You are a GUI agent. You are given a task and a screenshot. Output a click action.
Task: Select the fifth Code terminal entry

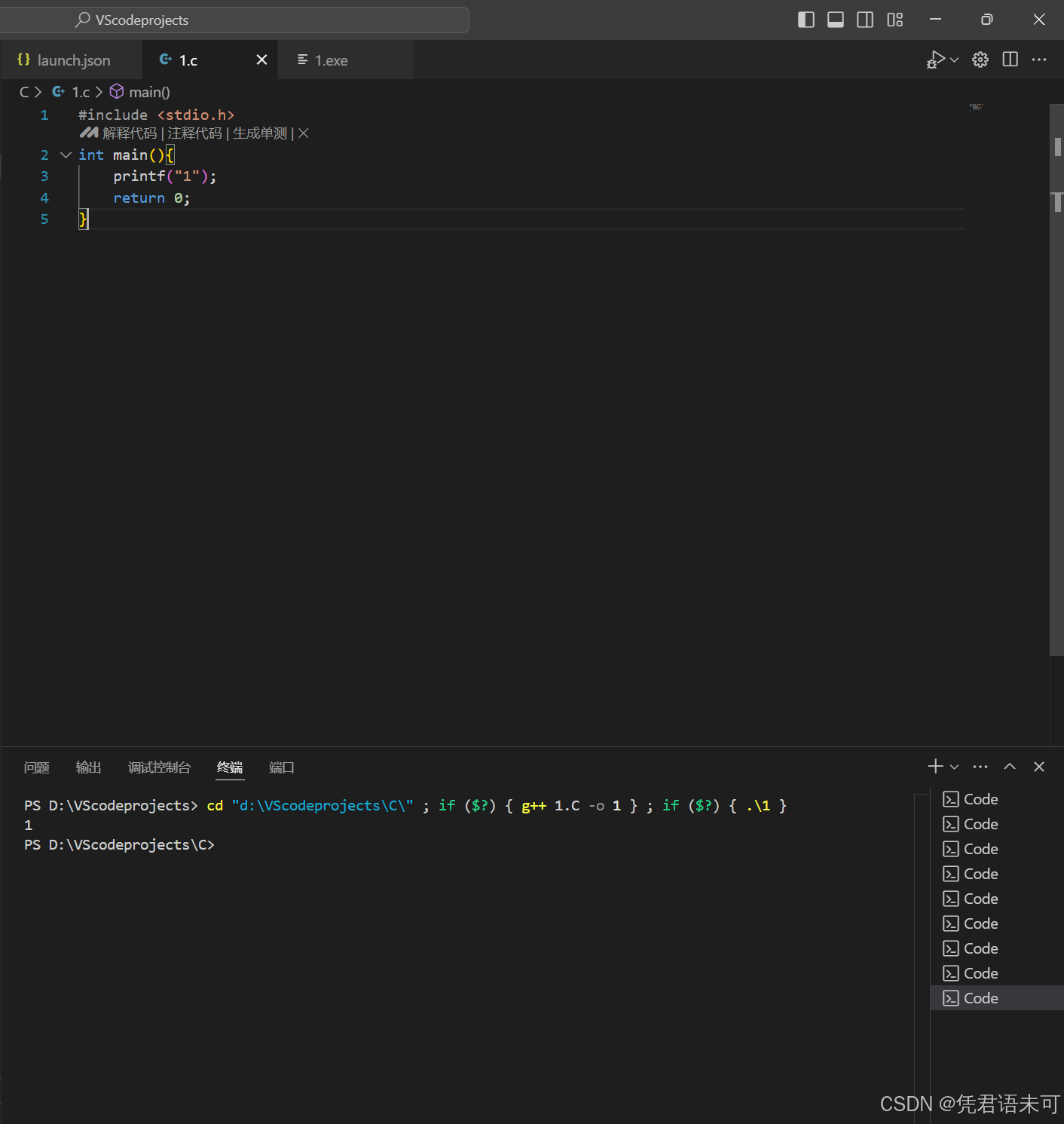coord(997,899)
